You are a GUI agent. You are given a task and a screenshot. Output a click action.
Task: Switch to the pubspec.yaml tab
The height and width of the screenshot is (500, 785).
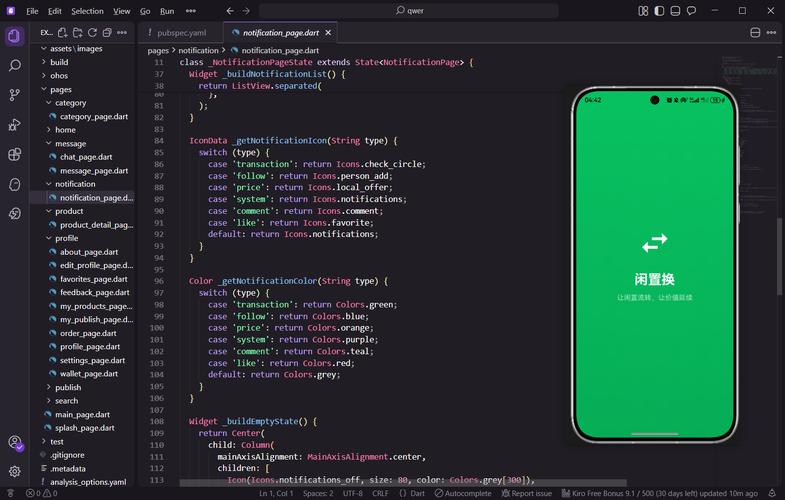(x=181, y=33)
